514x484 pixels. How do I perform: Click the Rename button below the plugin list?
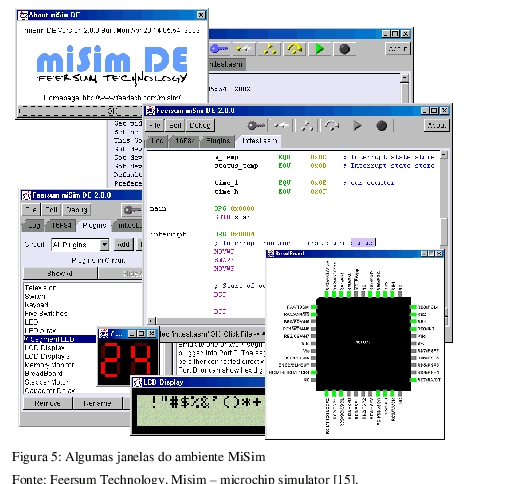[98, 403]
